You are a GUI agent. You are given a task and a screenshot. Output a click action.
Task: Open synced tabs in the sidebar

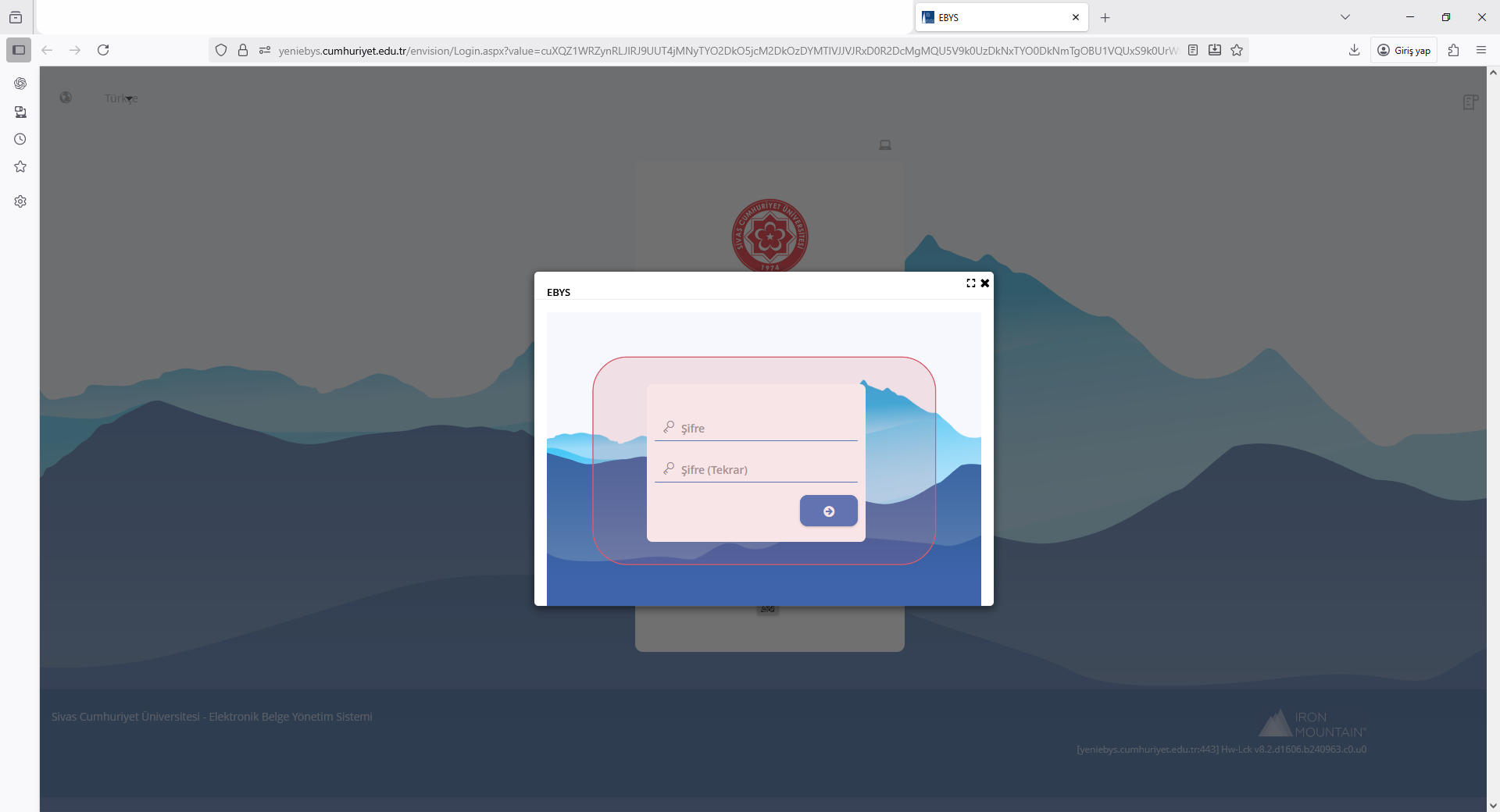(20, 112)
